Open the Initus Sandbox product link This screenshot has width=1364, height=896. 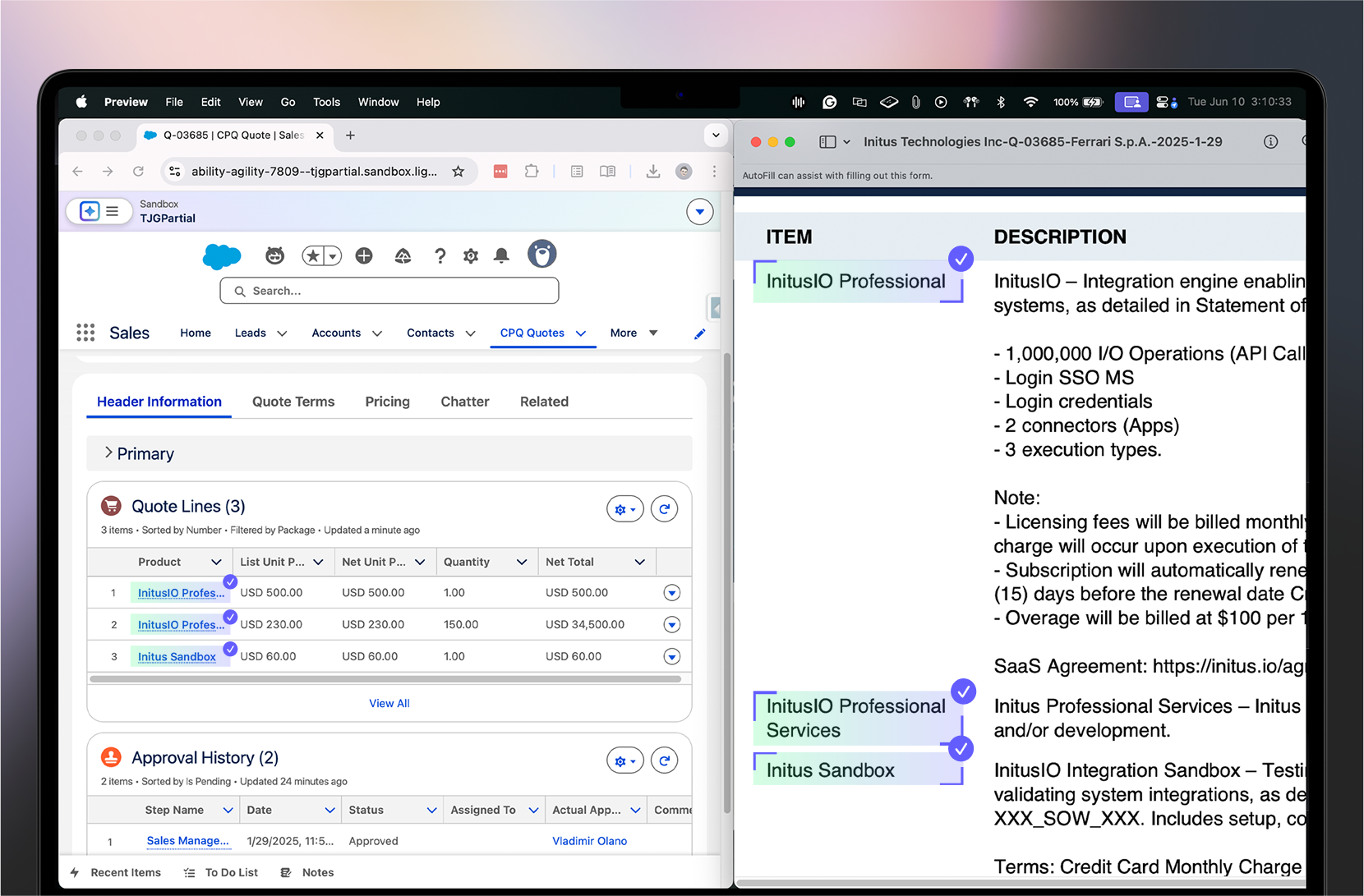point(177,657)
